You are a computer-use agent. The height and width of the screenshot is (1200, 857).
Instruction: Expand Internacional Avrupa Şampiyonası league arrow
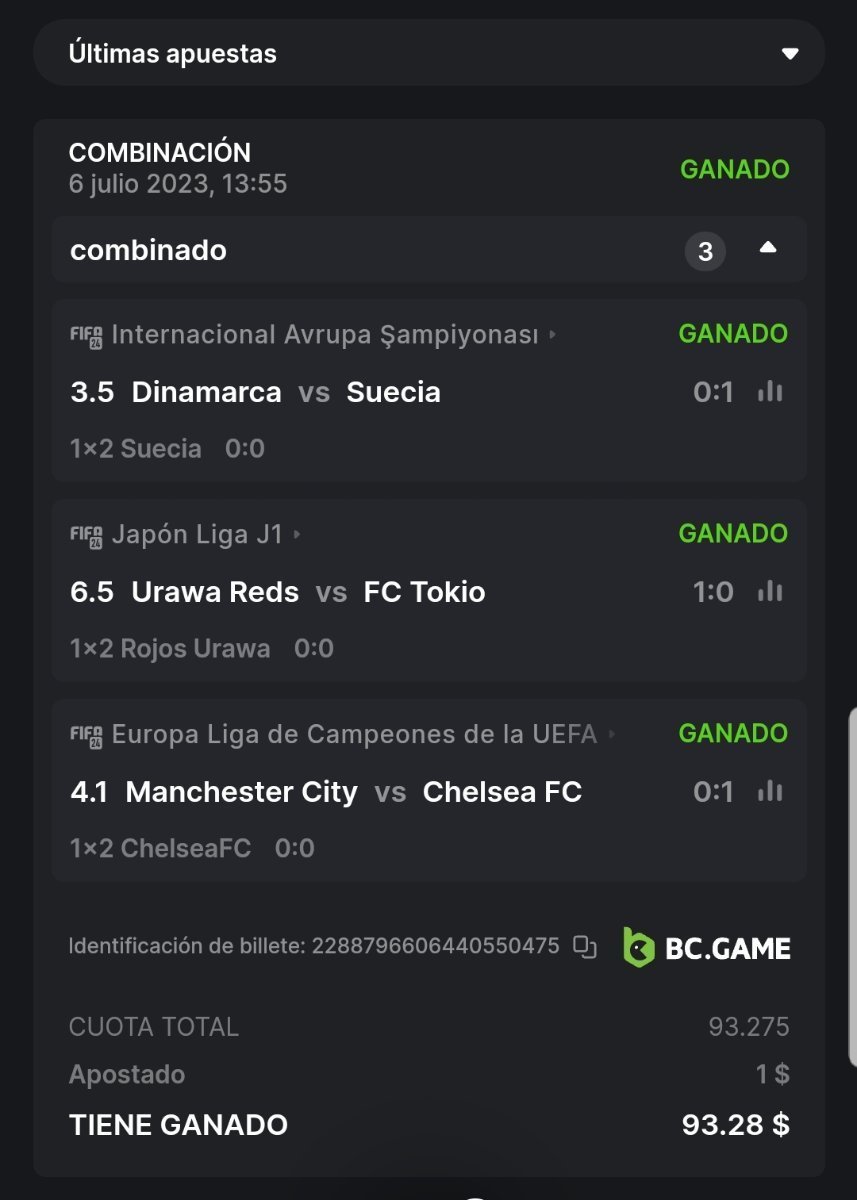[x=553, y=335]
